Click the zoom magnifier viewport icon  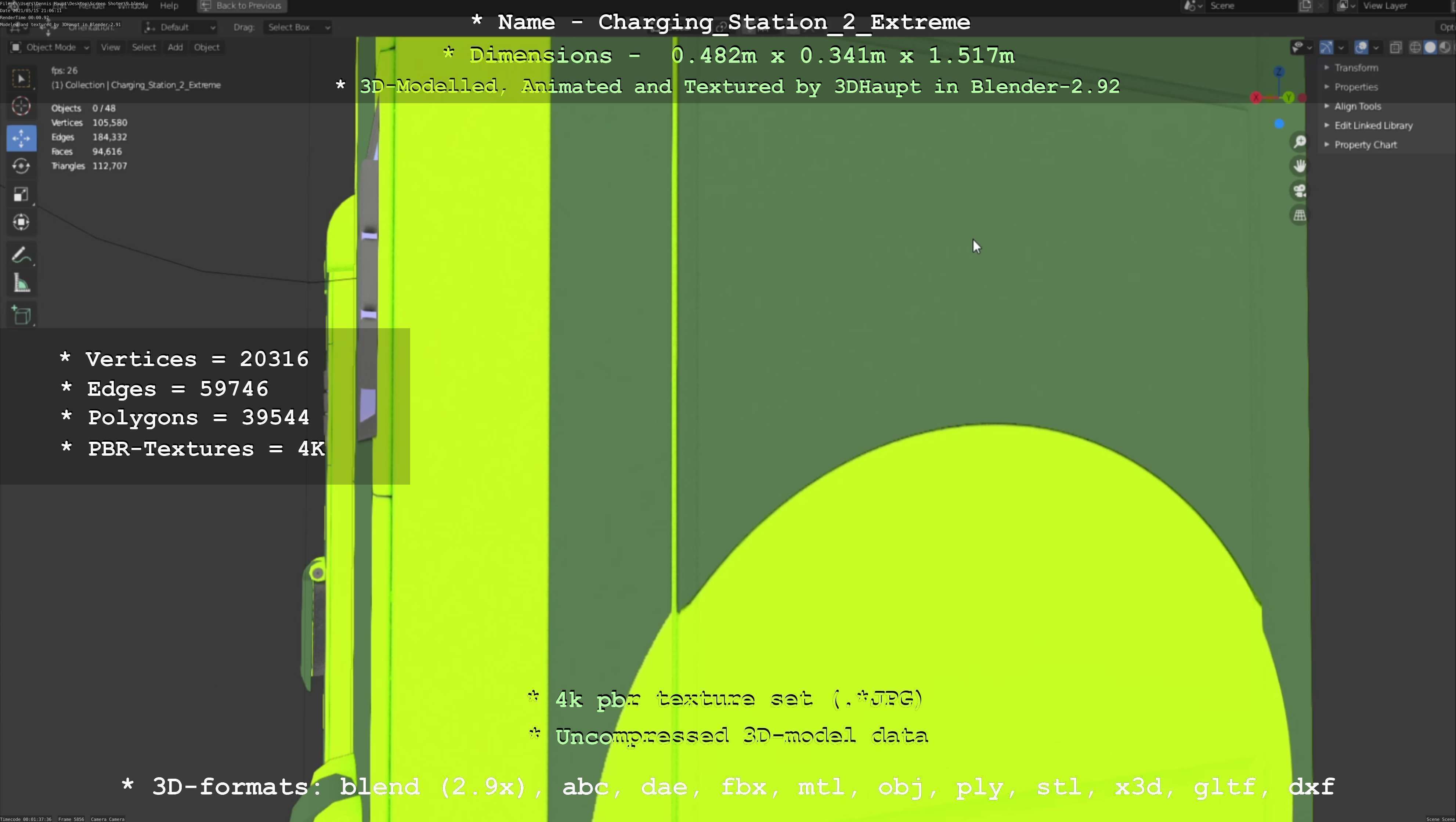click(1300, 142)
